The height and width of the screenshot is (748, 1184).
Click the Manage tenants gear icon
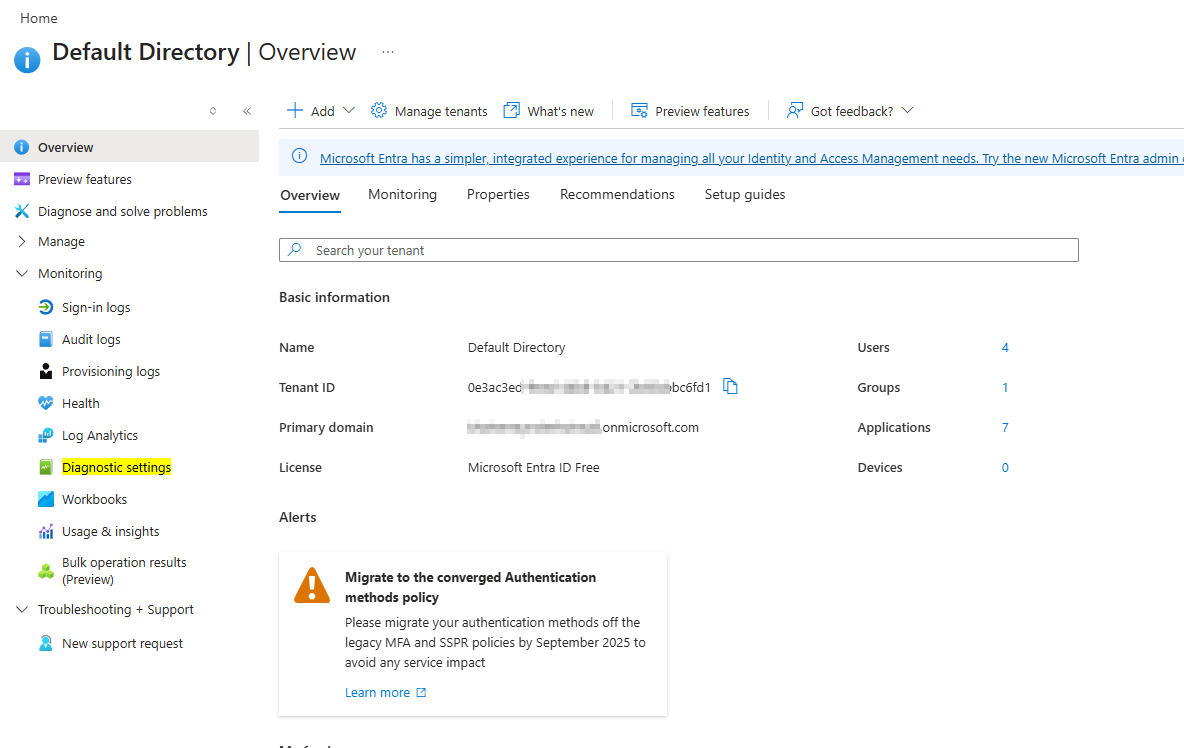[379, 111]
